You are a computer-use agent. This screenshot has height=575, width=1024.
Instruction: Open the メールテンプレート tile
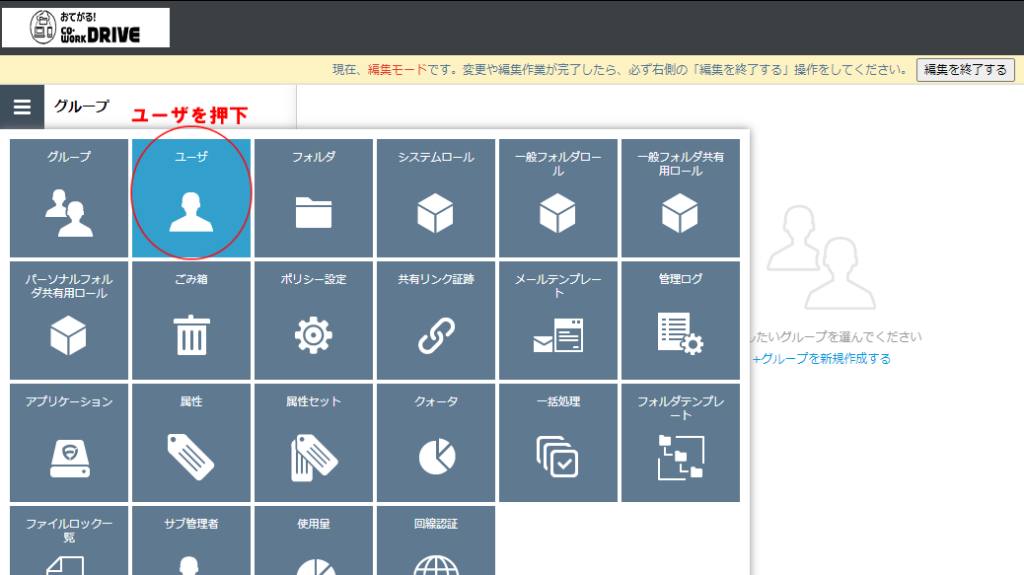tap(558, 320)
